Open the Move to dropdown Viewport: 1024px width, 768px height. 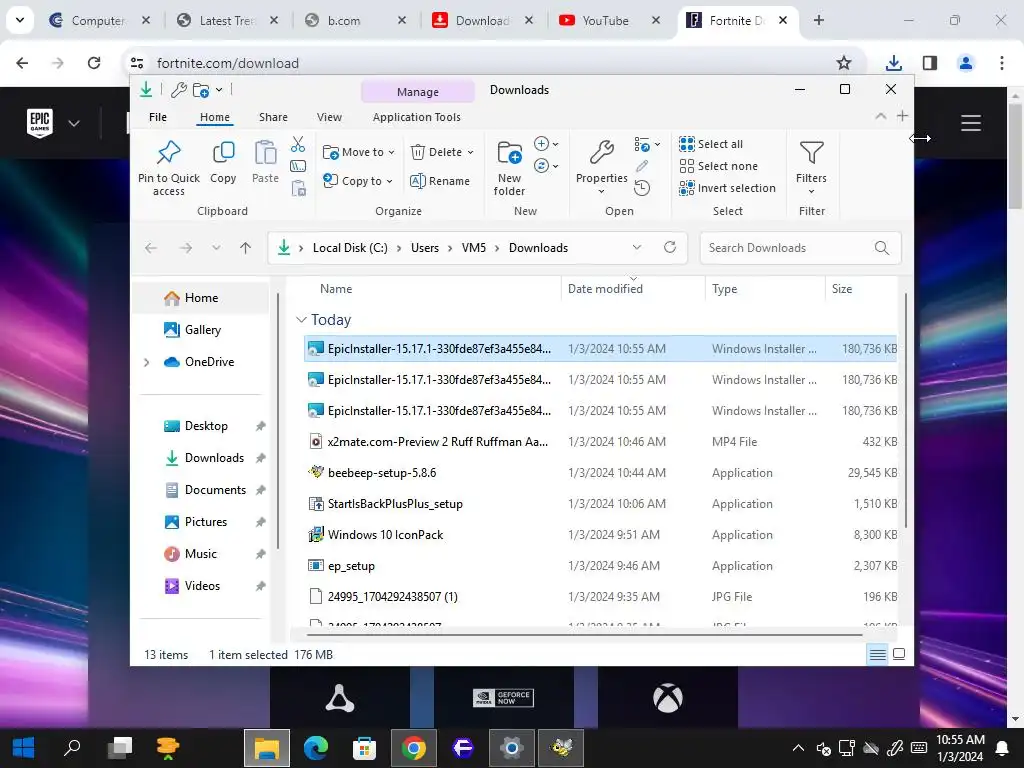pos(359,152)
